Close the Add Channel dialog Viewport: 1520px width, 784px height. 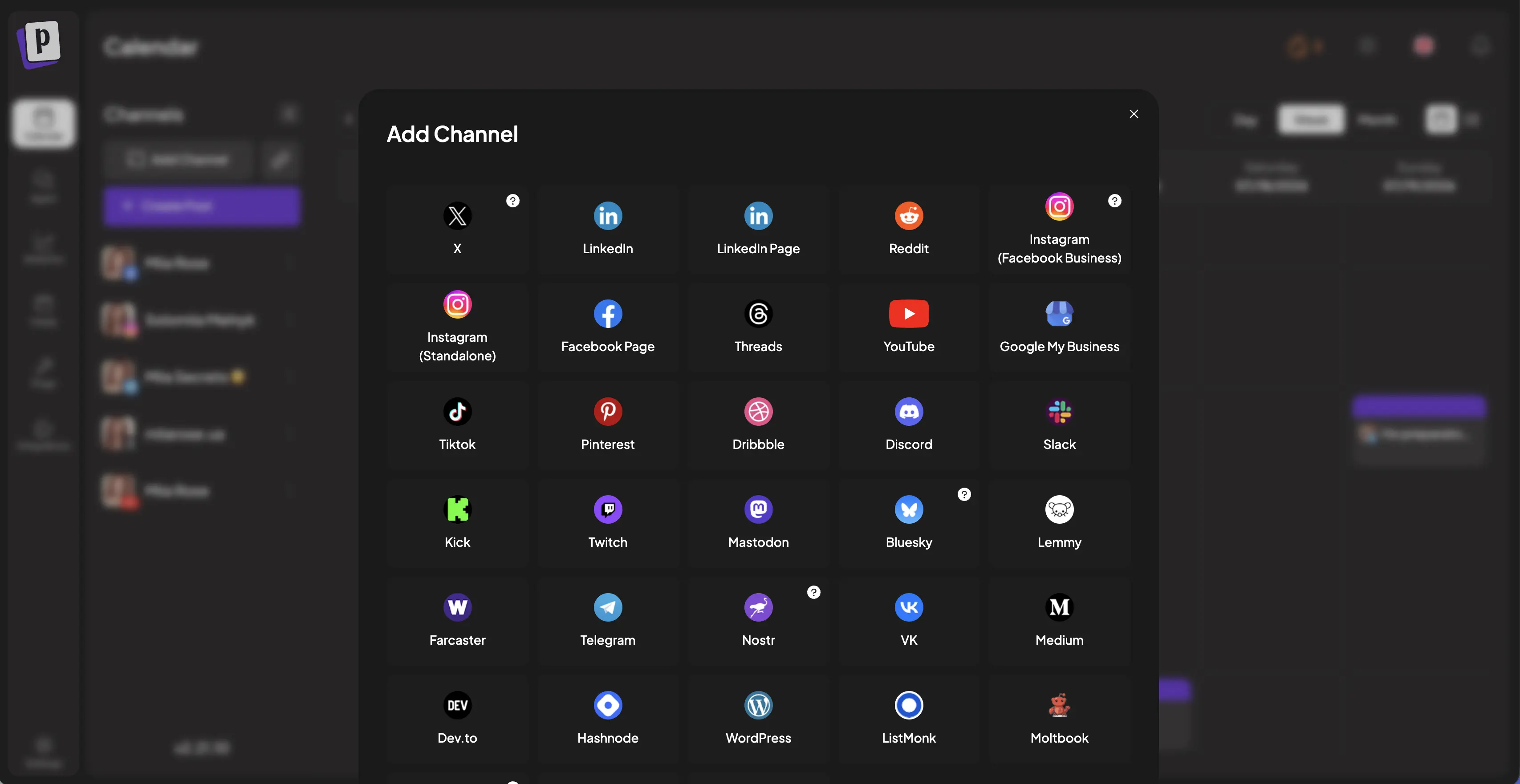point(1134,114)
